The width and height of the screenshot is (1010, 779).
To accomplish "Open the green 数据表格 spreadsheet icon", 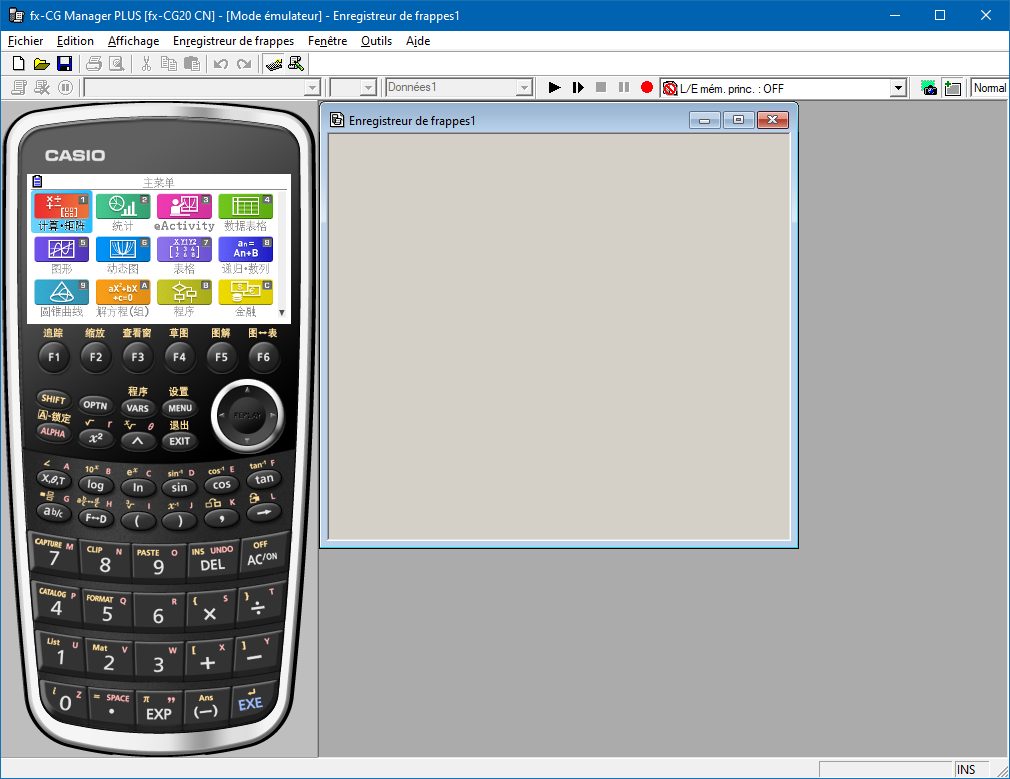I will point(245,212).
